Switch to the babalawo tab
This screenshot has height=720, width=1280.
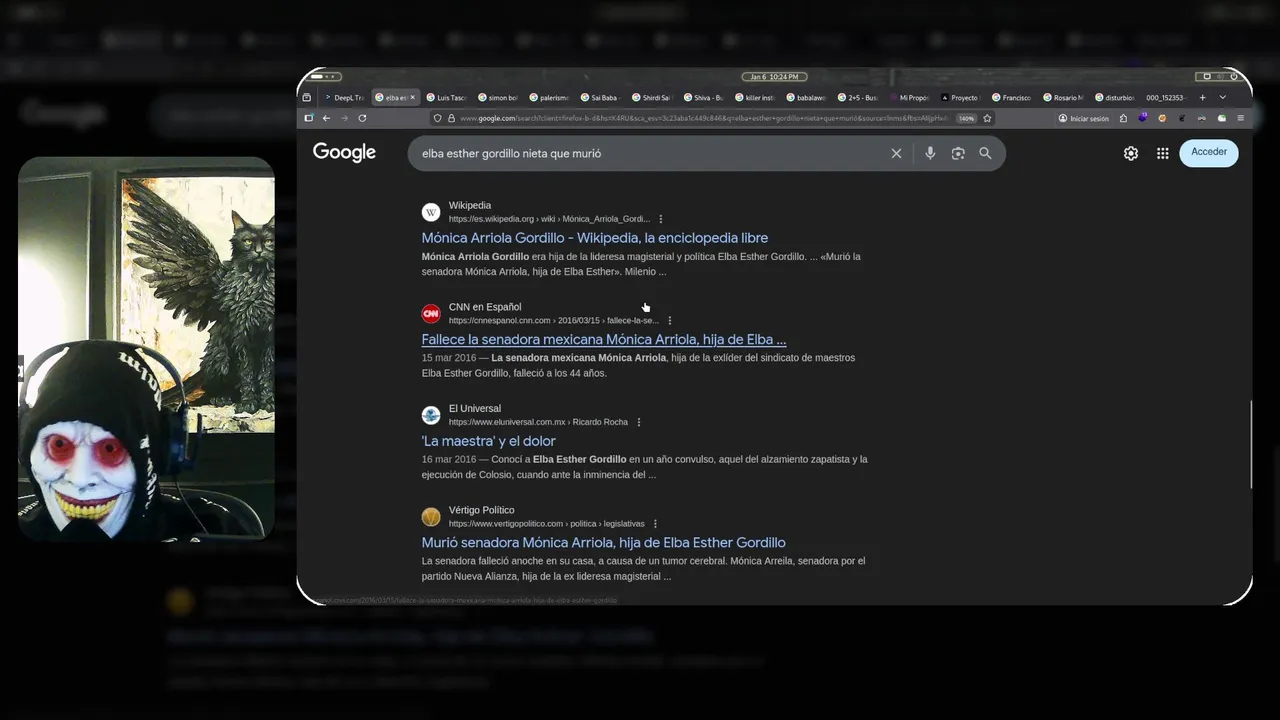809,98
